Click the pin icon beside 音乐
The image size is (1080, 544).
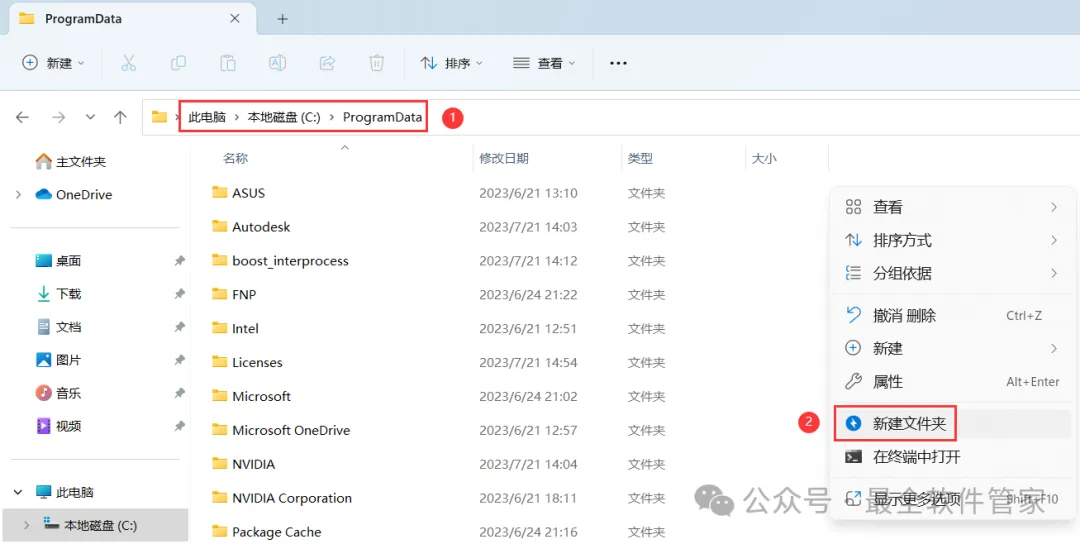click(180, 393)
